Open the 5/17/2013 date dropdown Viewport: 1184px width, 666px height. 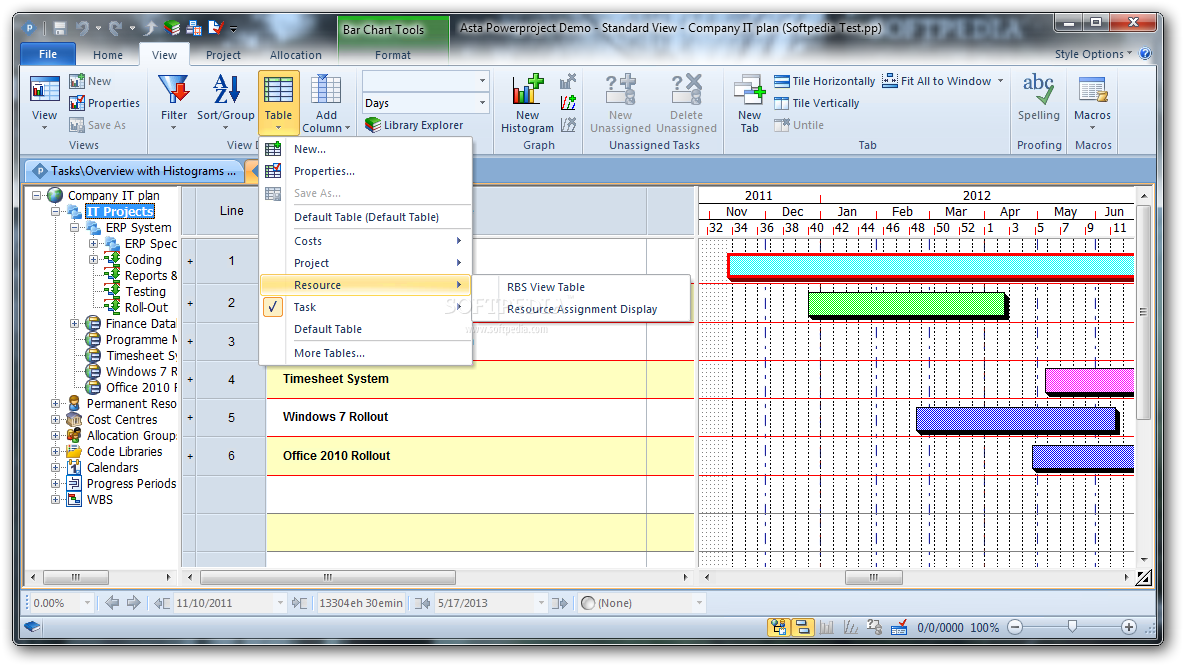541,603
